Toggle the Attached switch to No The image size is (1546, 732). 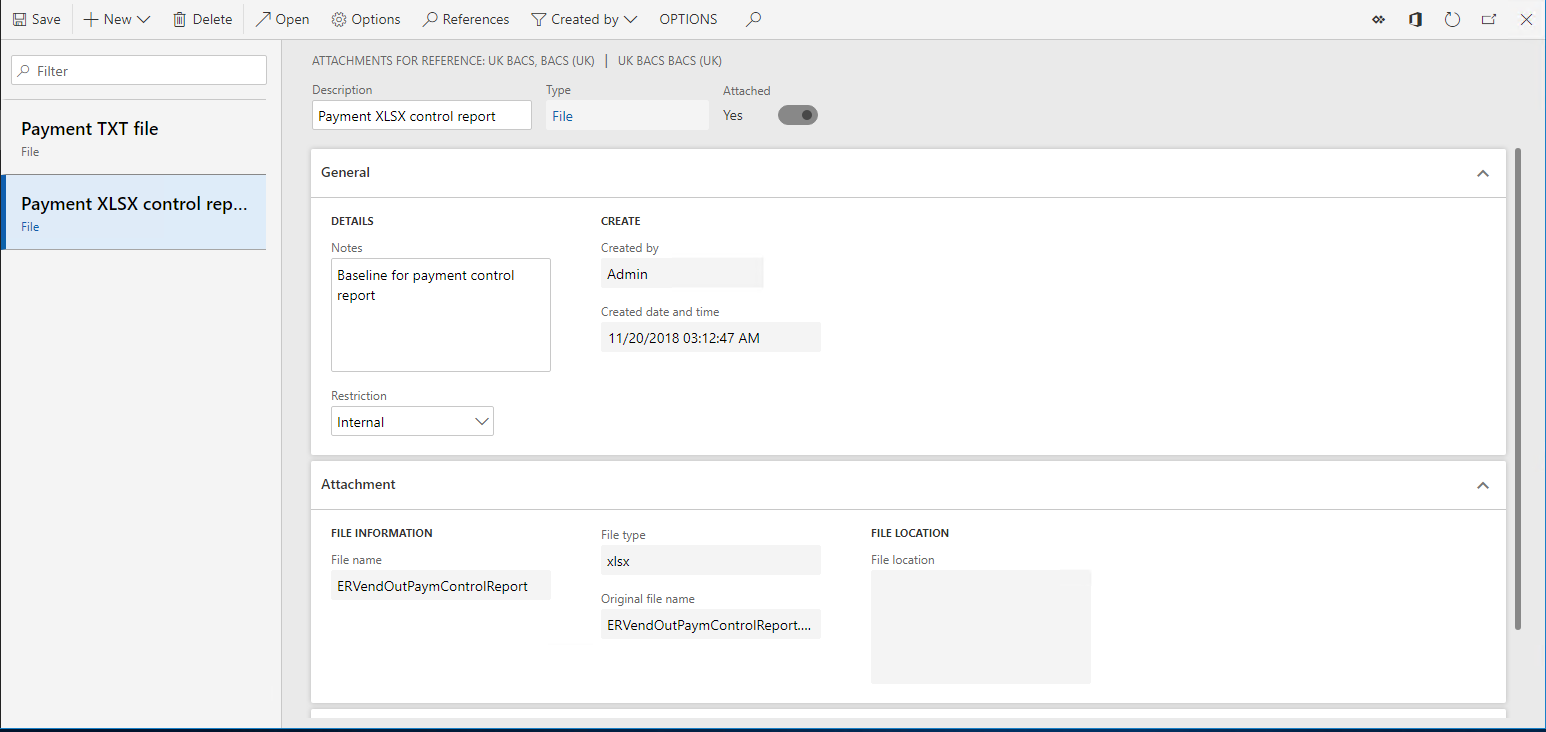(797, 114)
